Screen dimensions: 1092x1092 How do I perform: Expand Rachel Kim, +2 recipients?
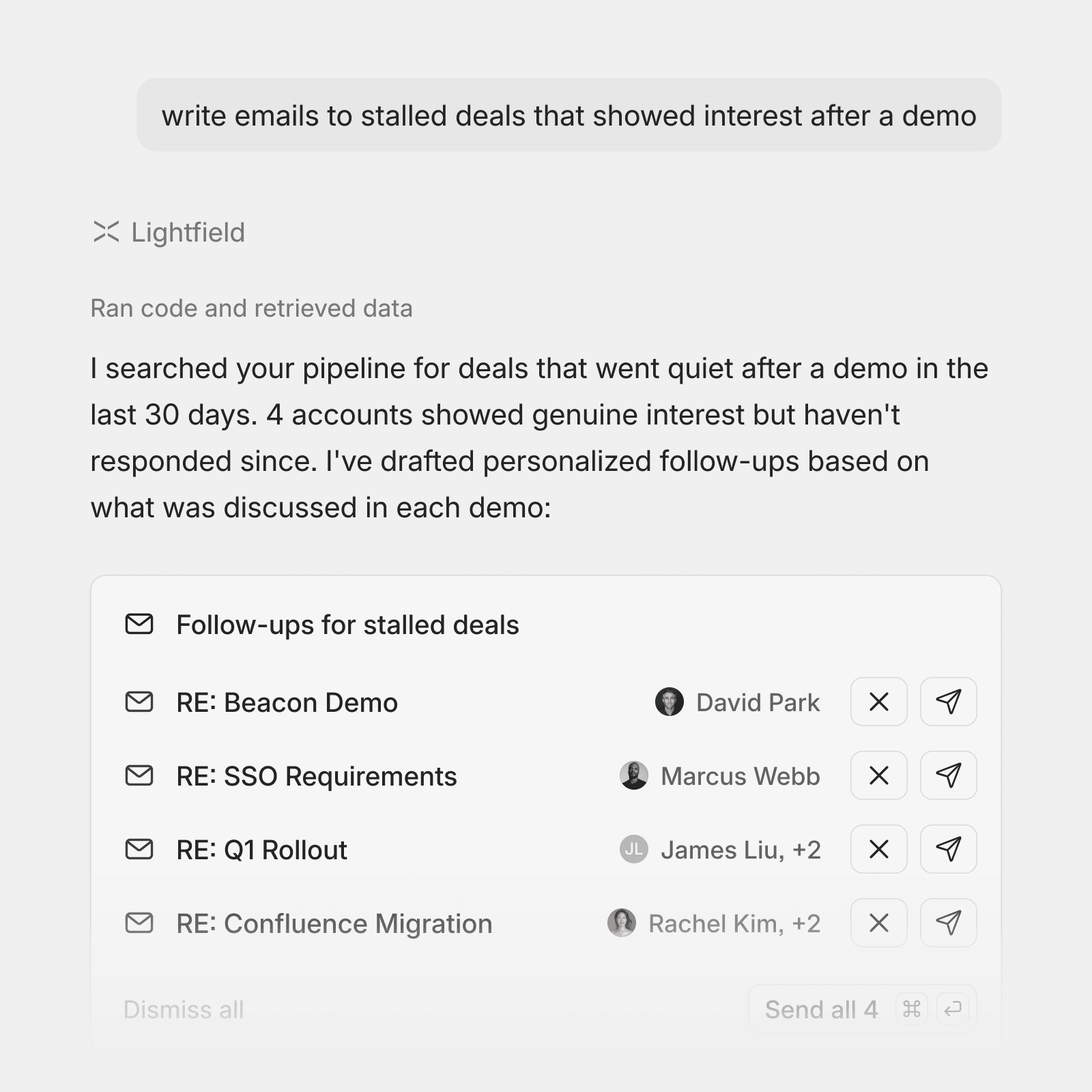coord(734,923)
